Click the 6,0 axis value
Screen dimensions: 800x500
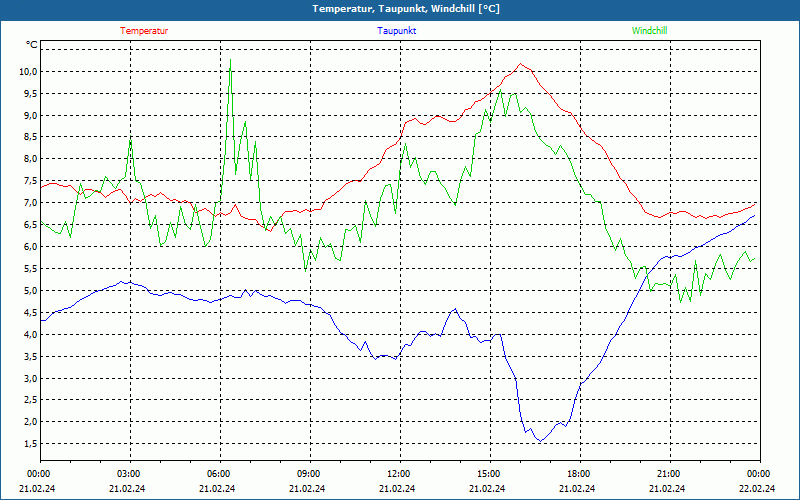click(x=30, y=246)
